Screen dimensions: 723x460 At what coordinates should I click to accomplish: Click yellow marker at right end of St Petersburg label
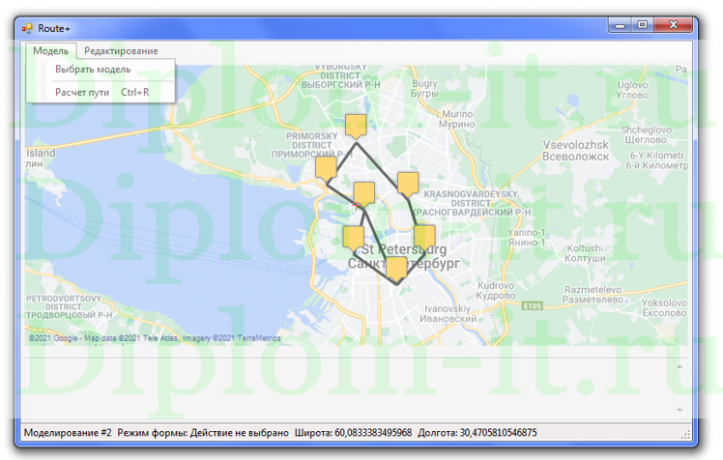click(424, 237)
